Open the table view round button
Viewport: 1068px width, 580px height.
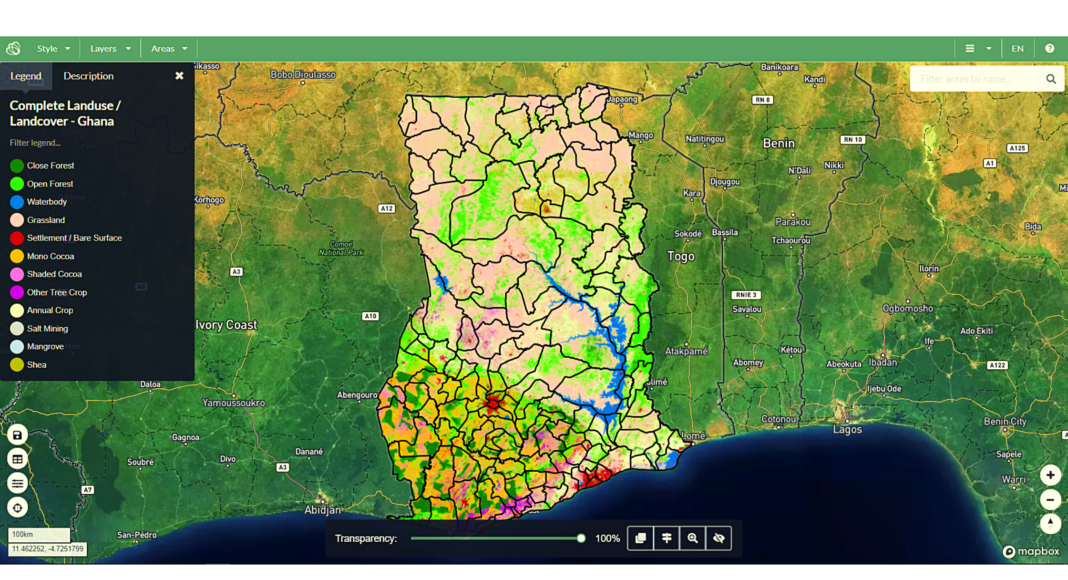(18, 460)
